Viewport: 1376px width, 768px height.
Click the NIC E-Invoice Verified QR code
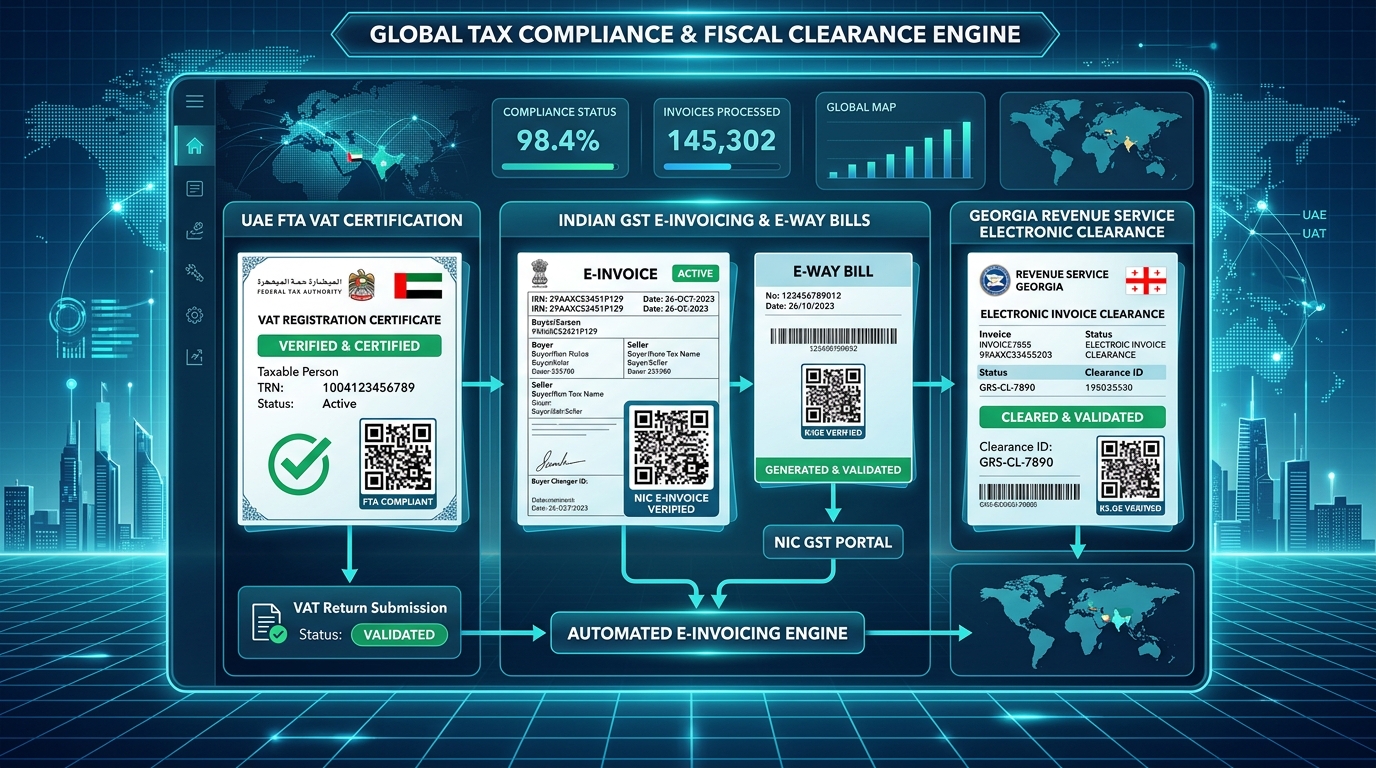[x=672, y=447]
